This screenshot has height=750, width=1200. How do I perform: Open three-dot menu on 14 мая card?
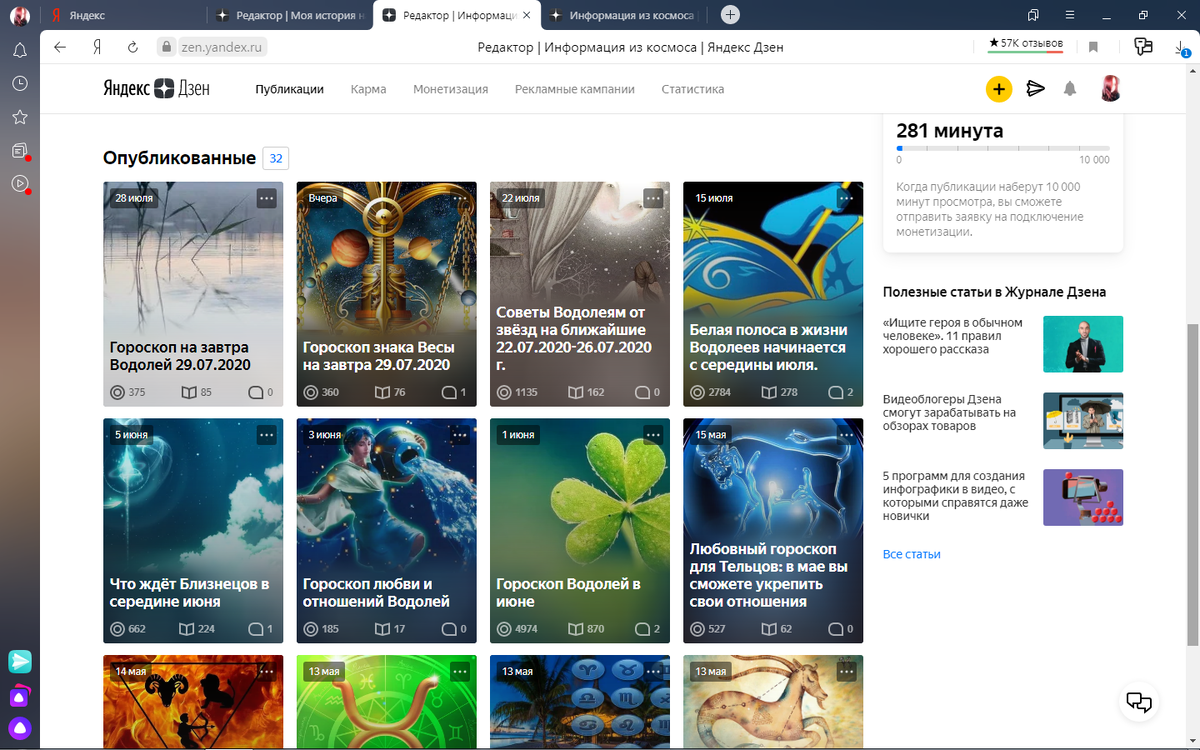[266, 671]
